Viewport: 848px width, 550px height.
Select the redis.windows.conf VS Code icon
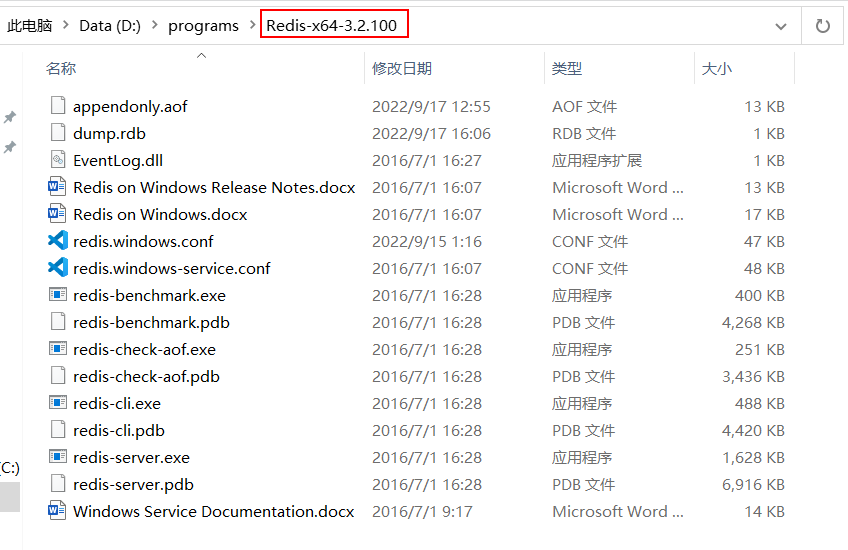(58, 241)
